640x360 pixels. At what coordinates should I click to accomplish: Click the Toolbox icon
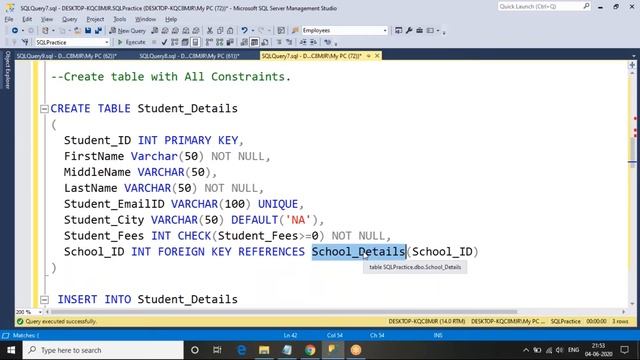tap(420, 31)
